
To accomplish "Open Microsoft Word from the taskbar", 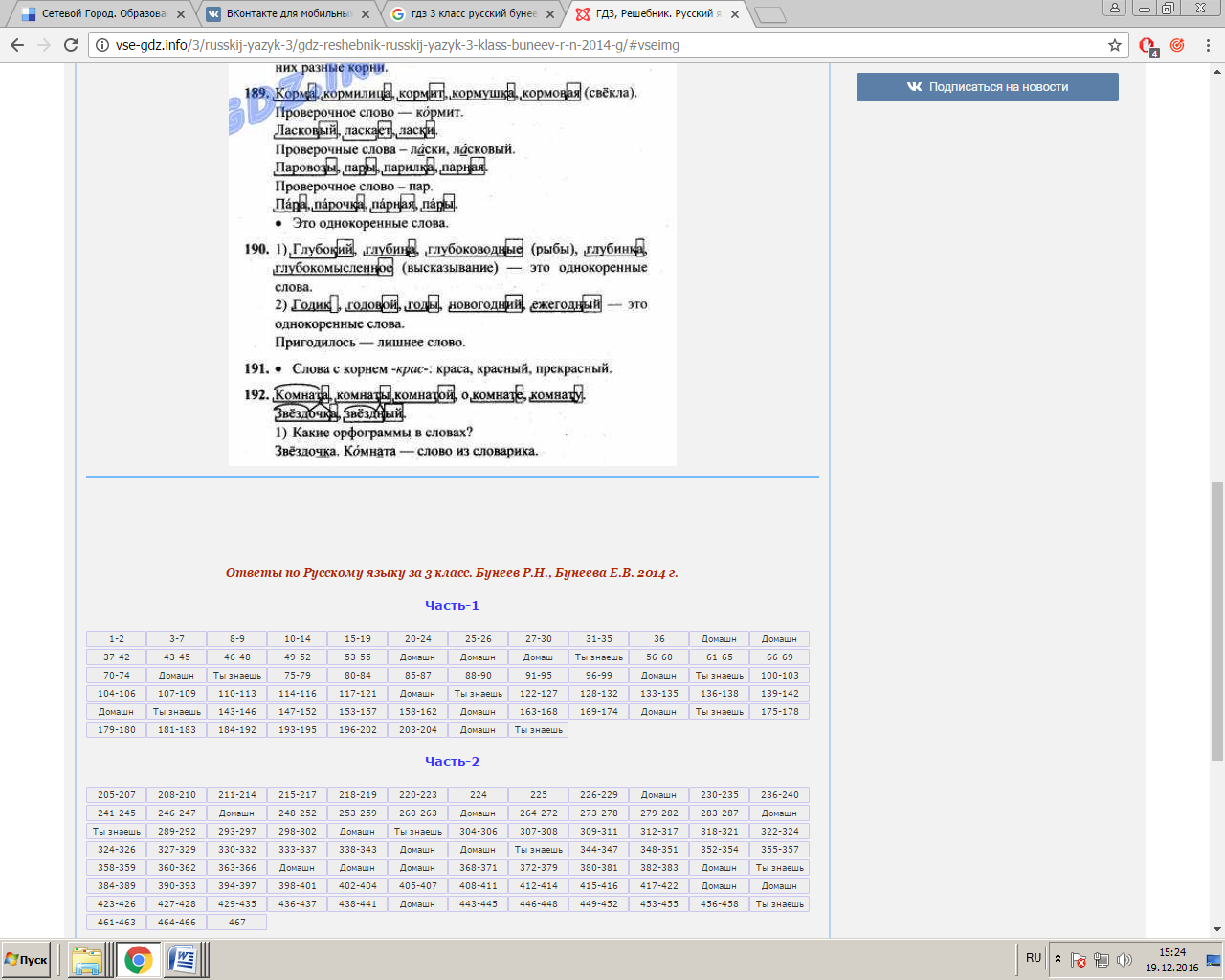I will pos(182,960).
